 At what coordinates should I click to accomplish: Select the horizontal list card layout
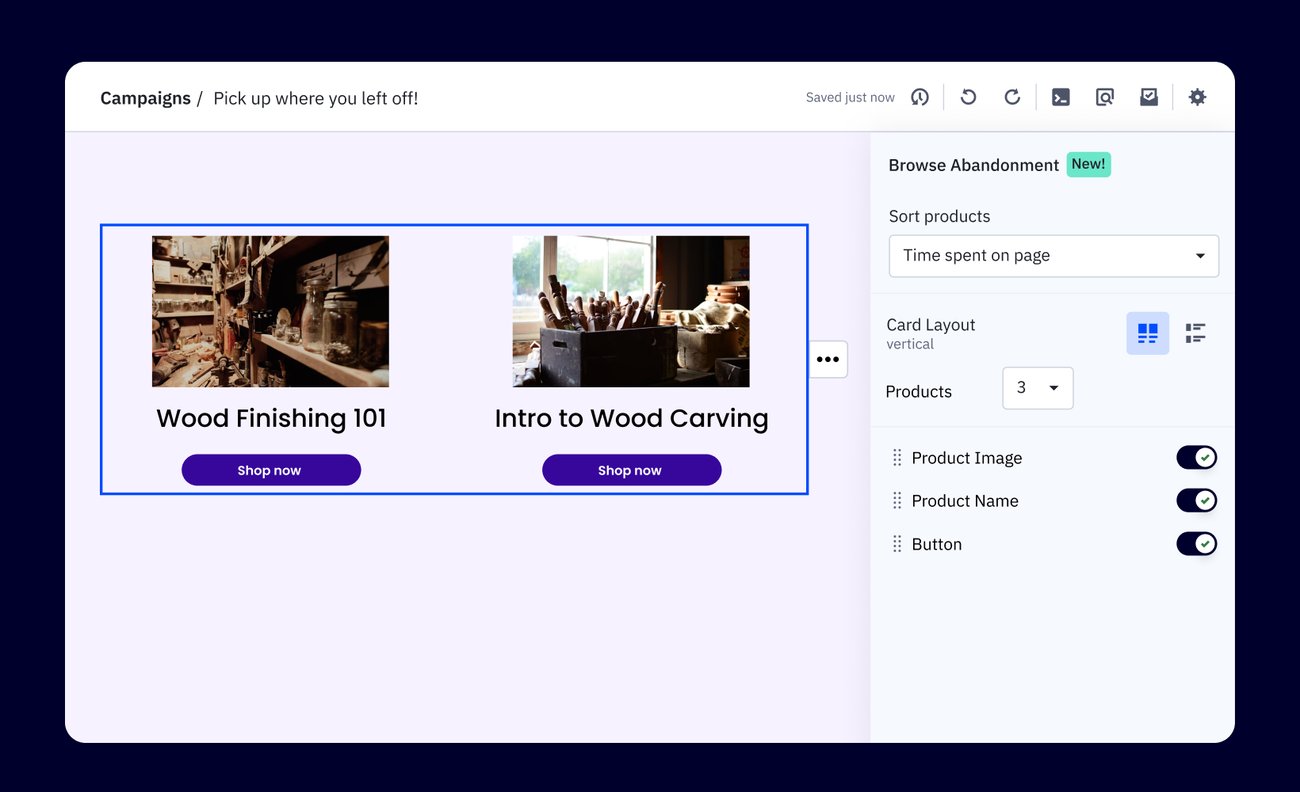click(1195, 333)
